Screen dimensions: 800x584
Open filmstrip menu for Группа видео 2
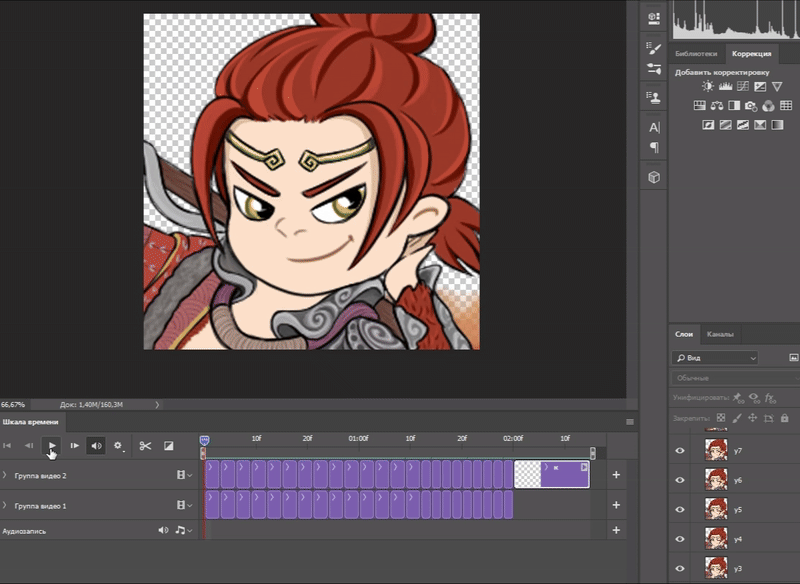pos(184,475)
